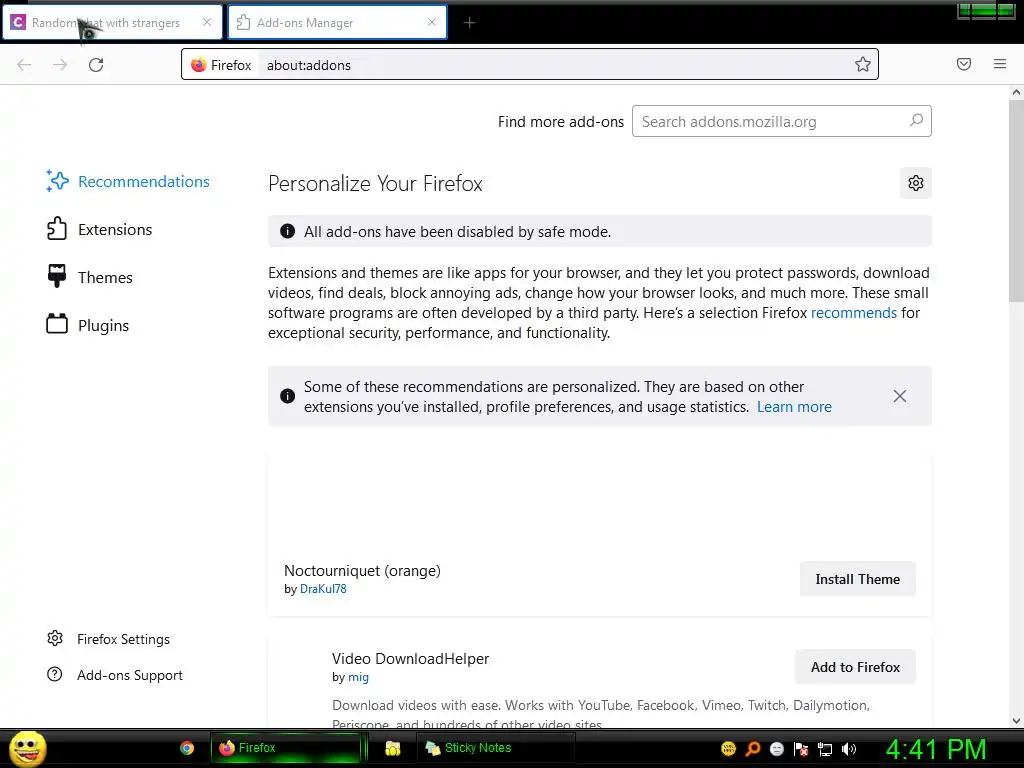This screenshot has height=768, width=1024.
Task: Dismiss the personalized recommendations notice
Action: (x=899, y=396)
